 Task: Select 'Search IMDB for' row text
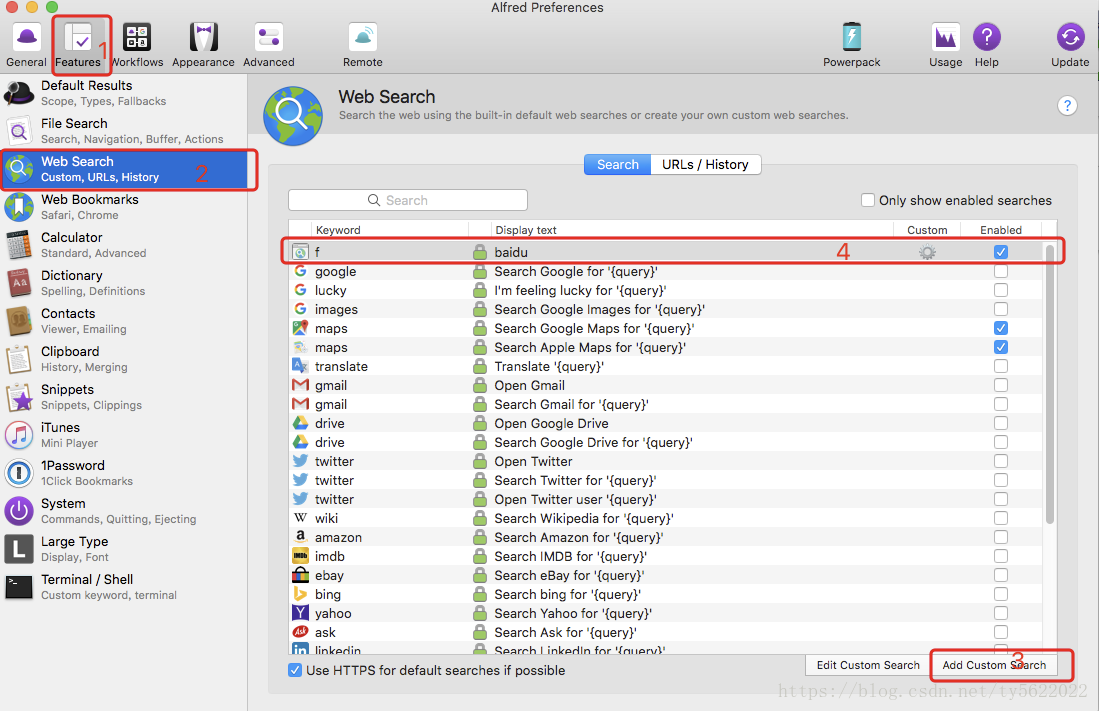coord(570,556)
